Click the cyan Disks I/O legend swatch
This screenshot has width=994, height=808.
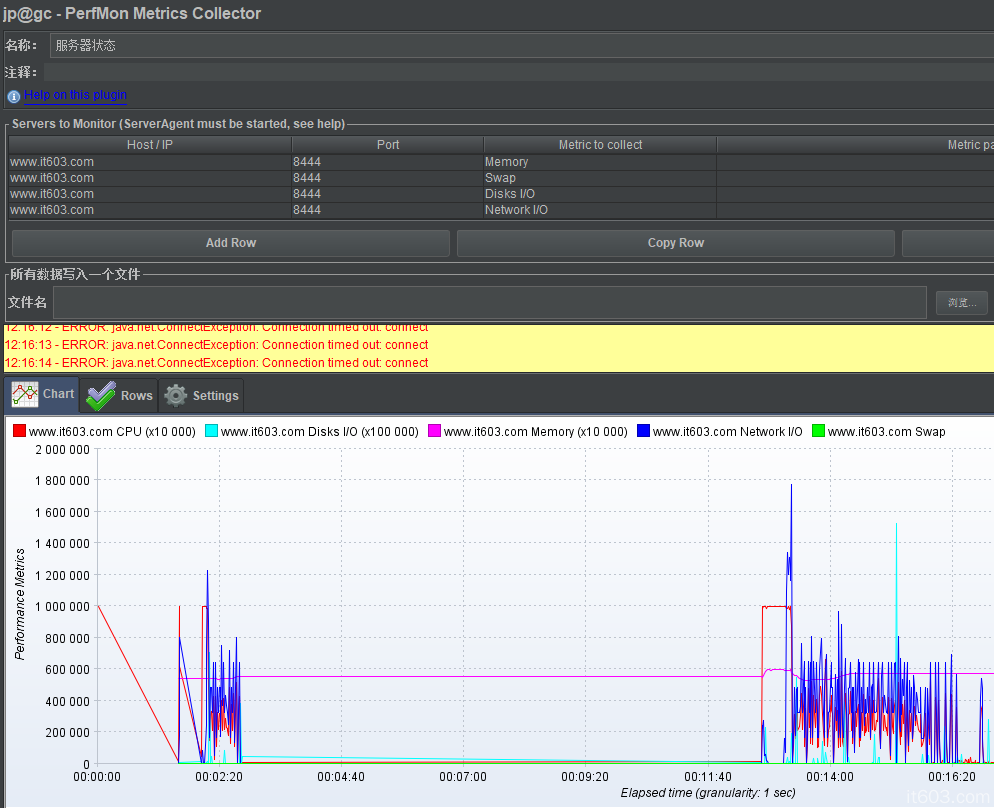[x=211, y=431]
